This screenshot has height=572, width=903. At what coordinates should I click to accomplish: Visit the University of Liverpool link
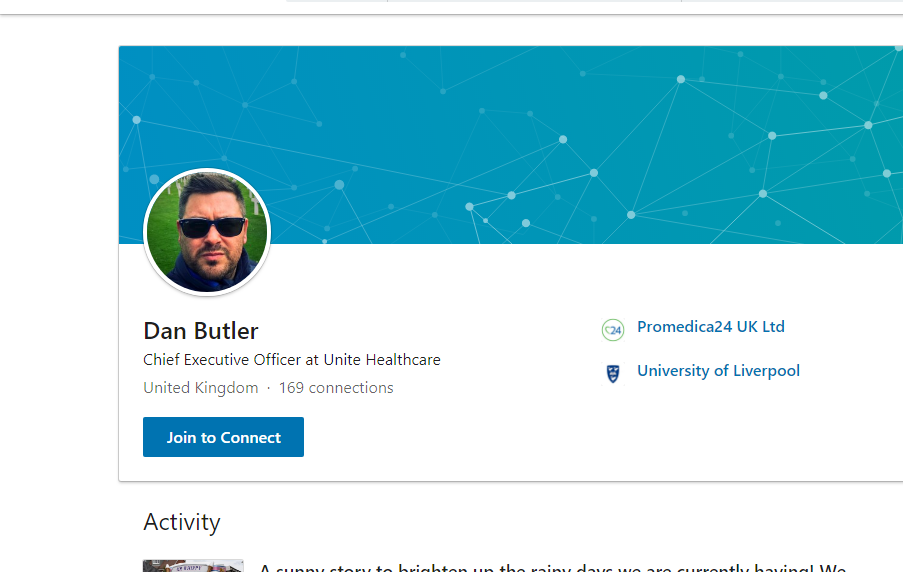pyautogui.click(x=718, y=371)
